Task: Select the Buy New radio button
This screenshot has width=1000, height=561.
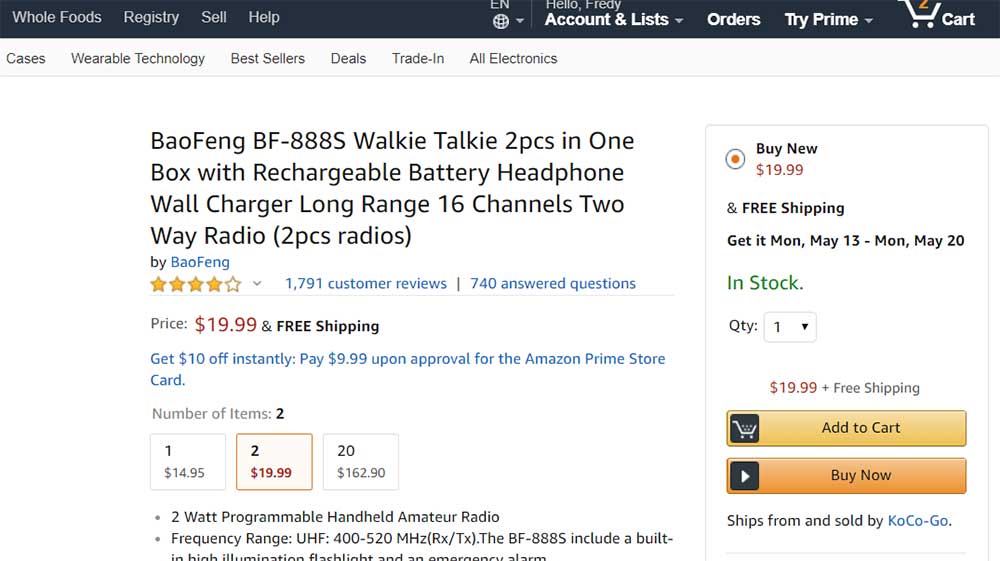Action: click(736, 159)
